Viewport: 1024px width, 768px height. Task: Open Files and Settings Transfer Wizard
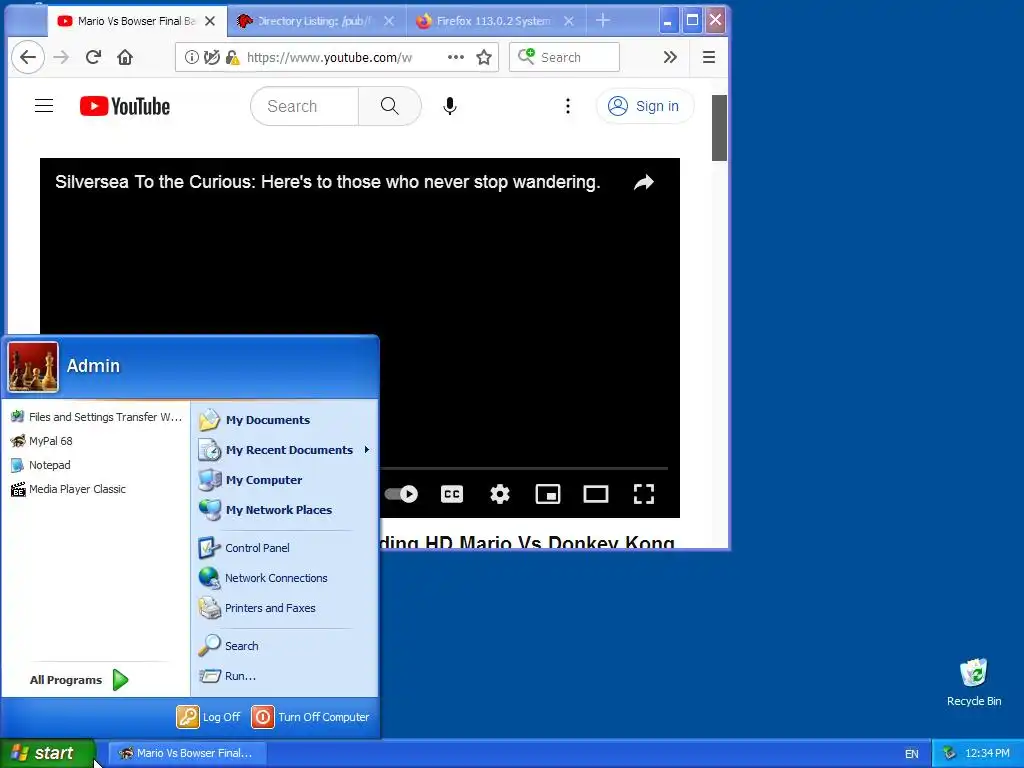[97, 417]
